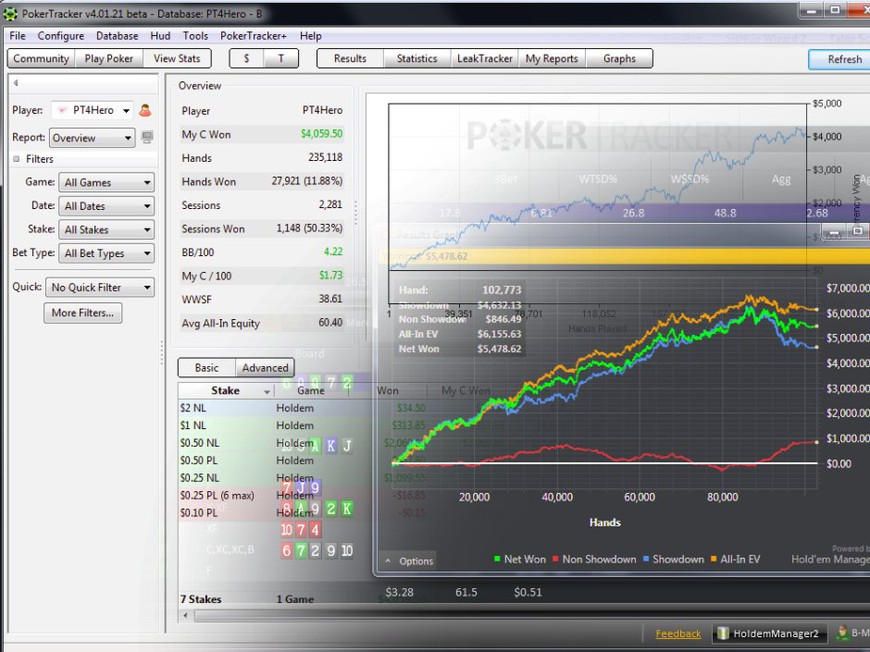Click the HoldemManager2 taskbar icon
Screen dimensions: 870x652
point(768,633)
